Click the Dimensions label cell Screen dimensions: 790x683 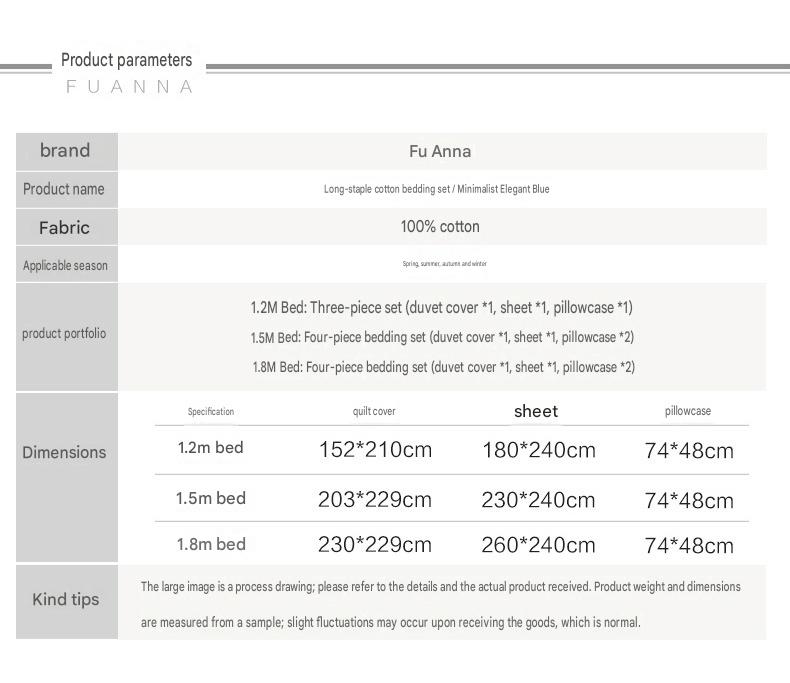click(67, 477)
